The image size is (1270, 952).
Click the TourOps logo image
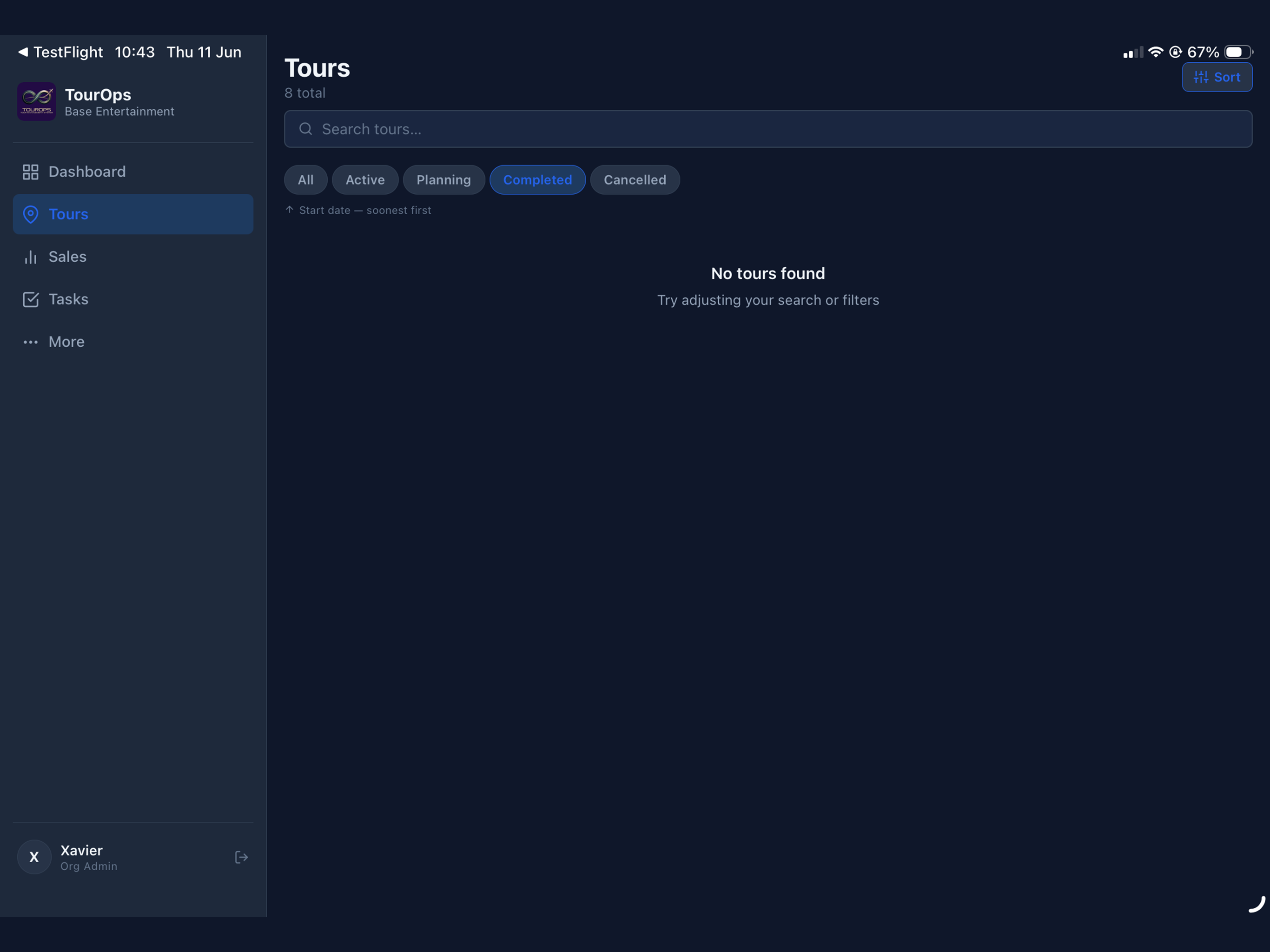37,102
